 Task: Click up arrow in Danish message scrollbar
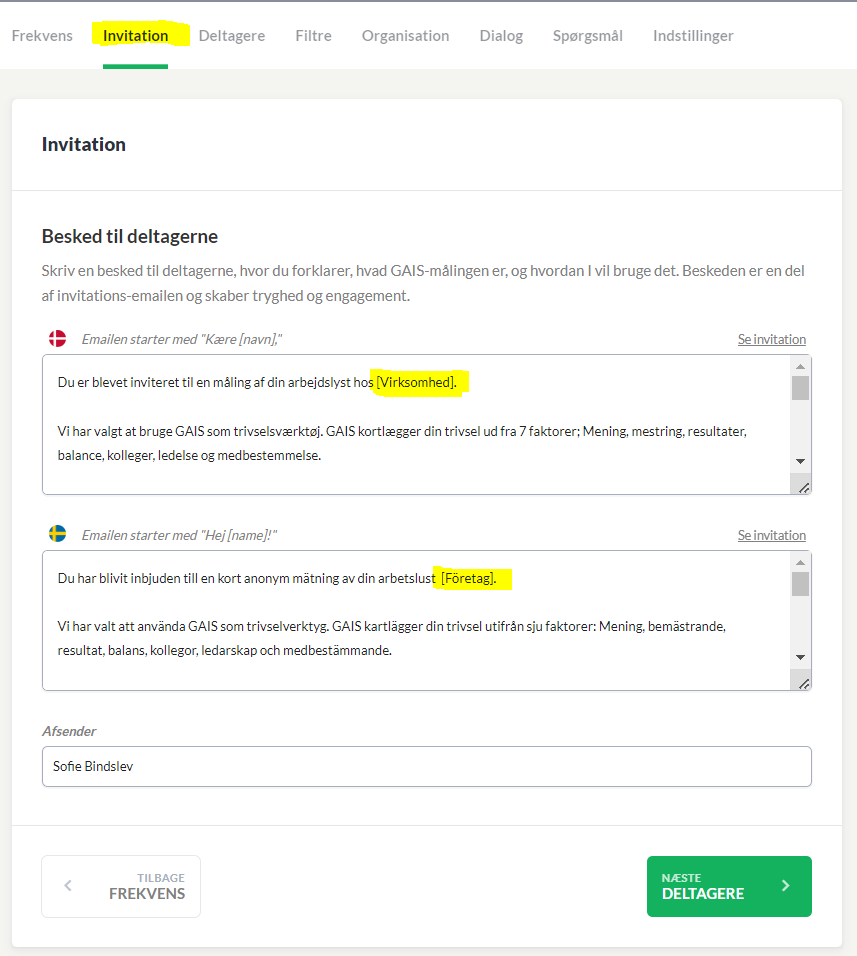800,366
